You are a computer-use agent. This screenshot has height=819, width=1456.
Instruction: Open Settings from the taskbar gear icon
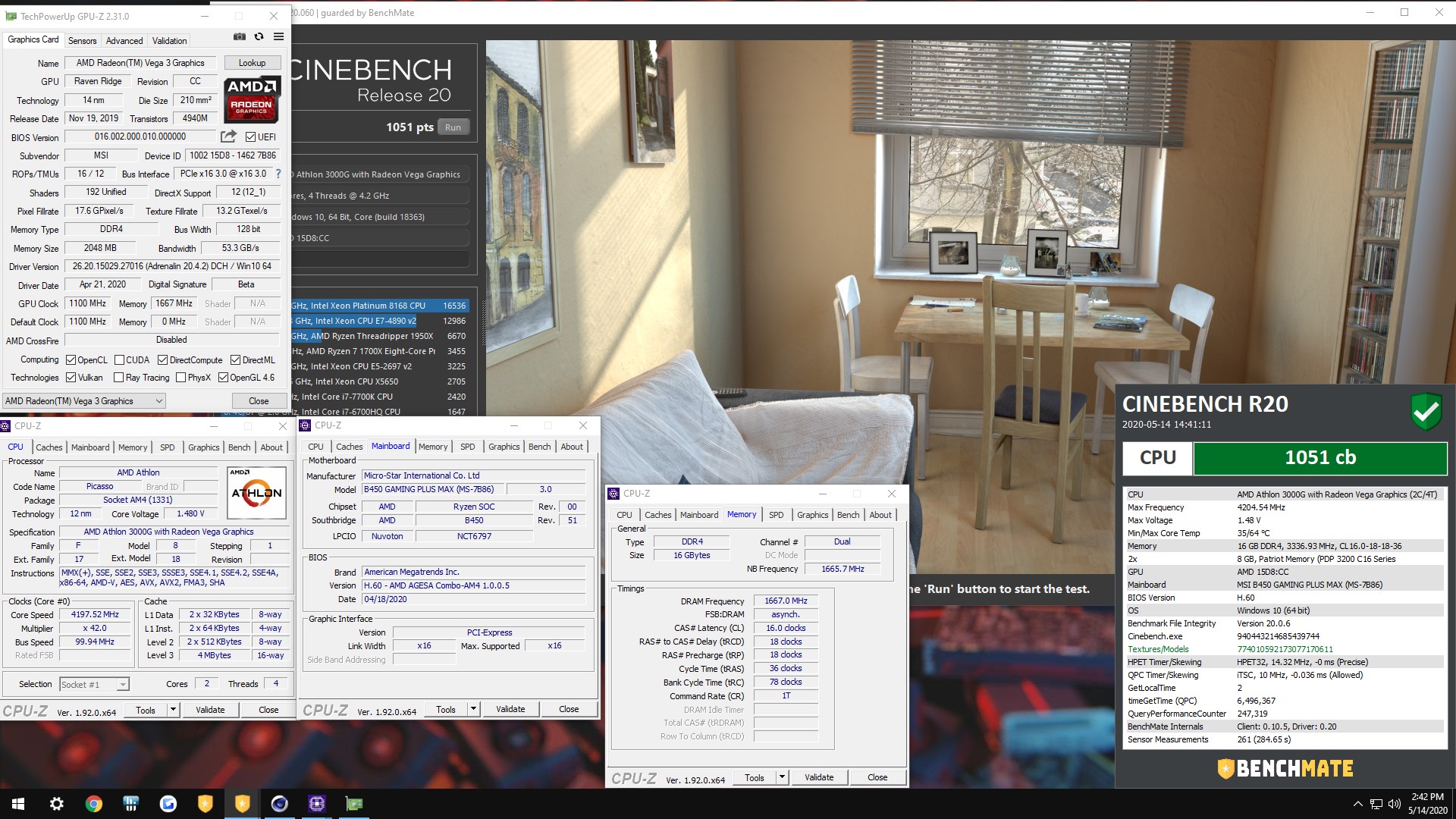(x=56, y=804)
